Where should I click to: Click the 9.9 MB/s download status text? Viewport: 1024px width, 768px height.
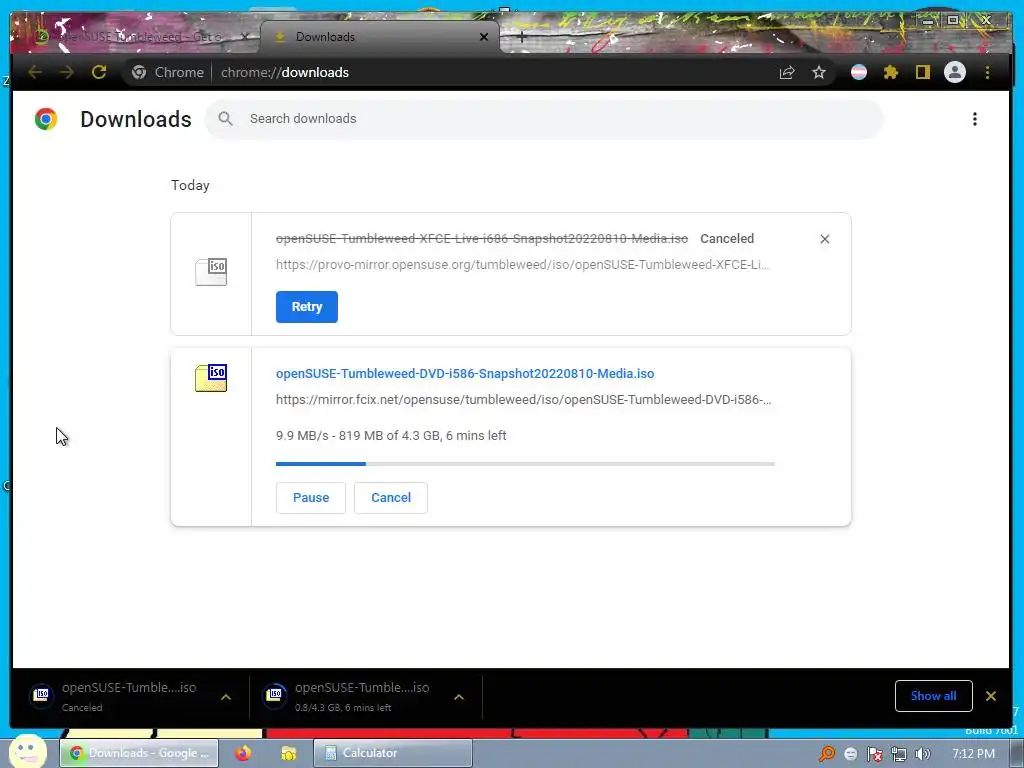[x=391, y=436]
